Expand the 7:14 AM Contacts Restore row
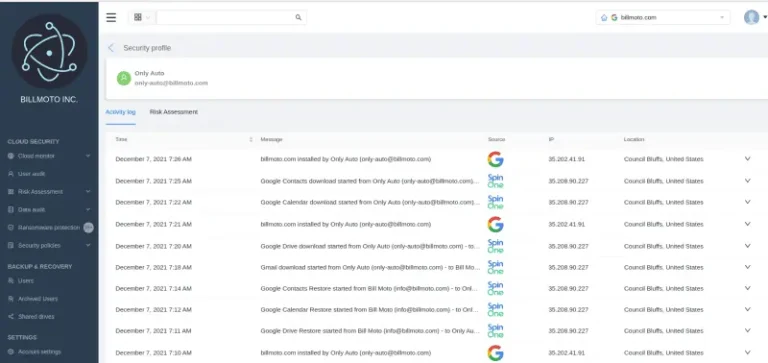This screenshot has width=768, height=363. (747, 288)
